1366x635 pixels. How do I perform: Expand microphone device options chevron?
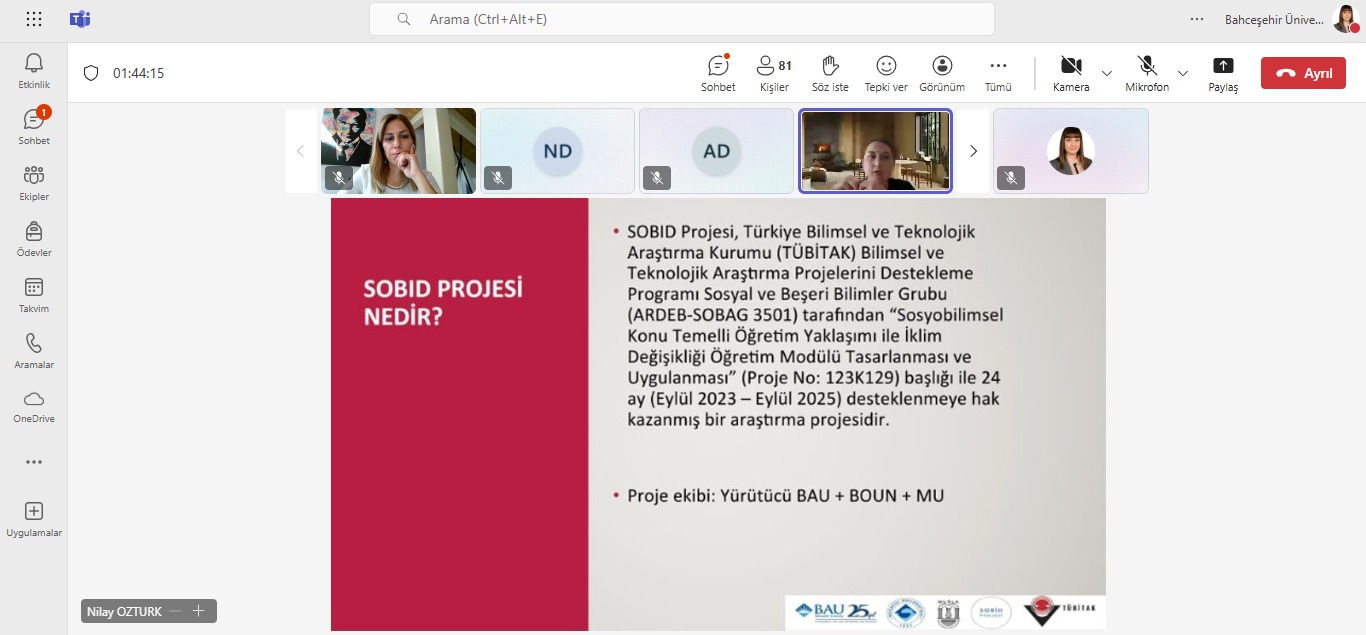(1183, 73)
